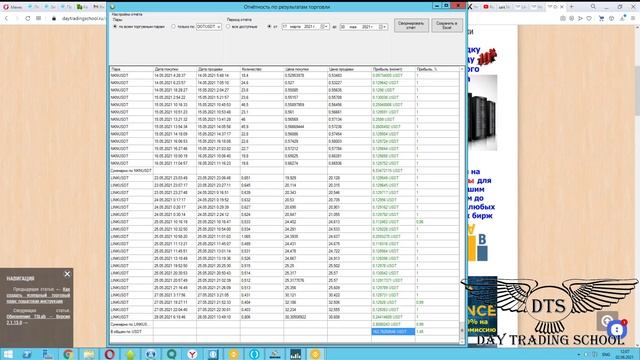Open the bar-chart trading app taskbar icon
Viewport: 640px width, 360px height.
tap(295, 354)
